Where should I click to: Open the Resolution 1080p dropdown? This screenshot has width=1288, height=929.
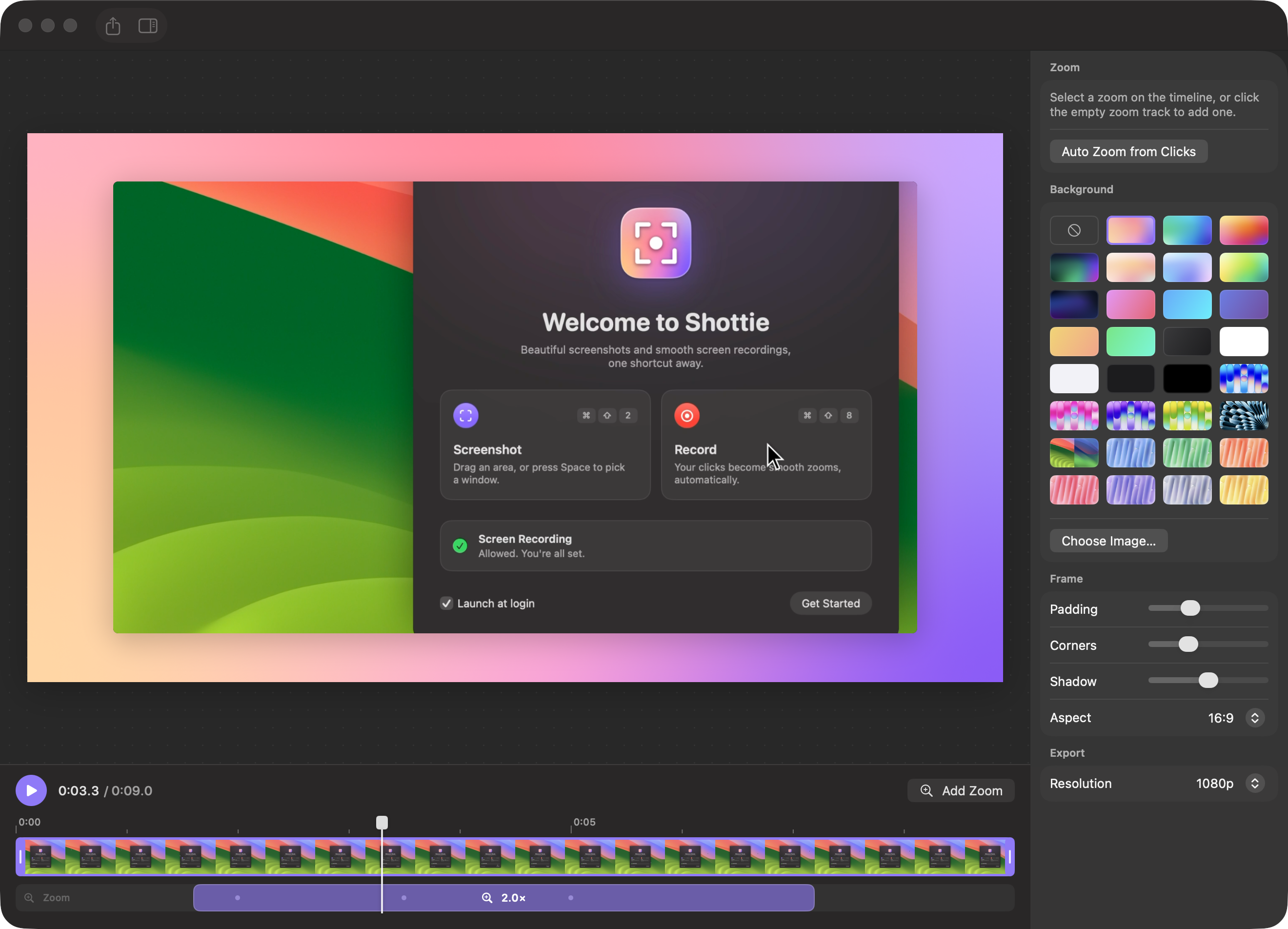(1254, 784)
